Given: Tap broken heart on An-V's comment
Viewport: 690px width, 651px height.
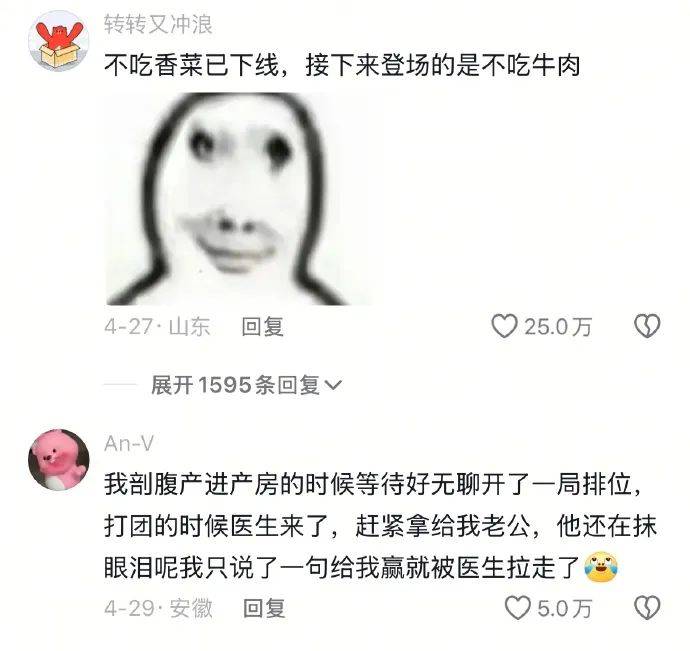Looking at the screenshot, I should point(647,608).
